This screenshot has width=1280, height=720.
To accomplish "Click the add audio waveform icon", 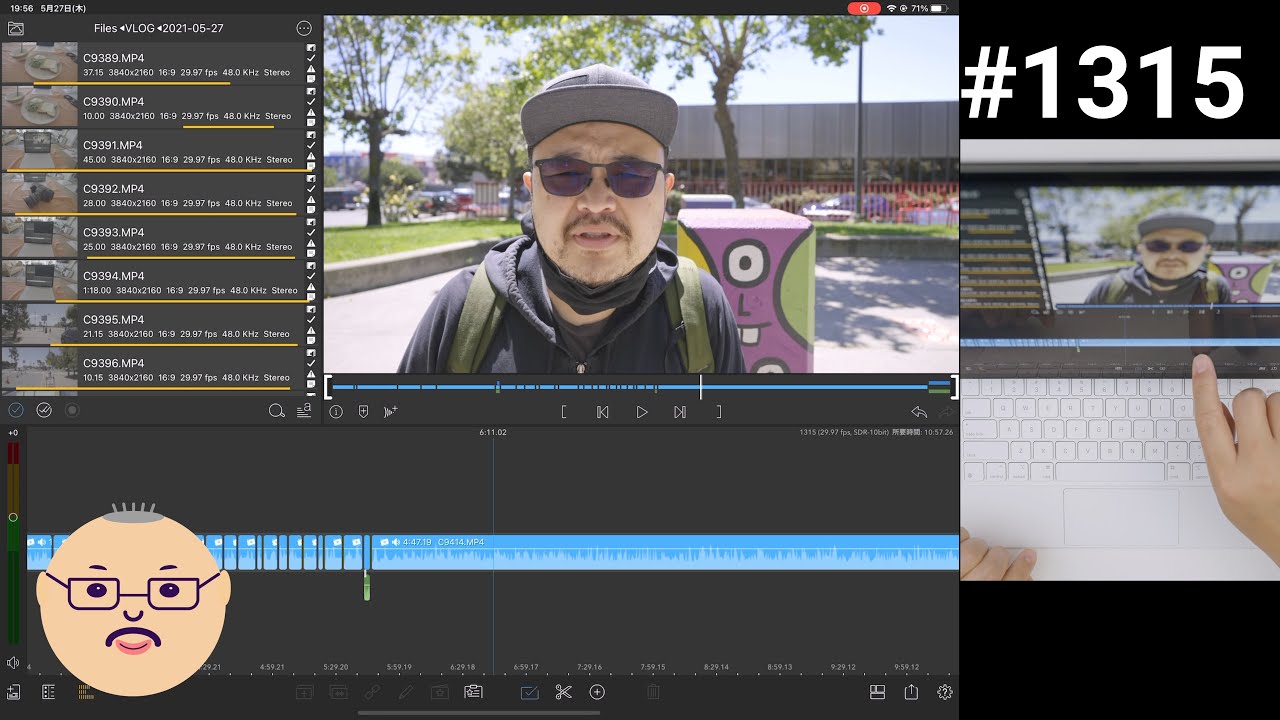I will pos(391,412).
